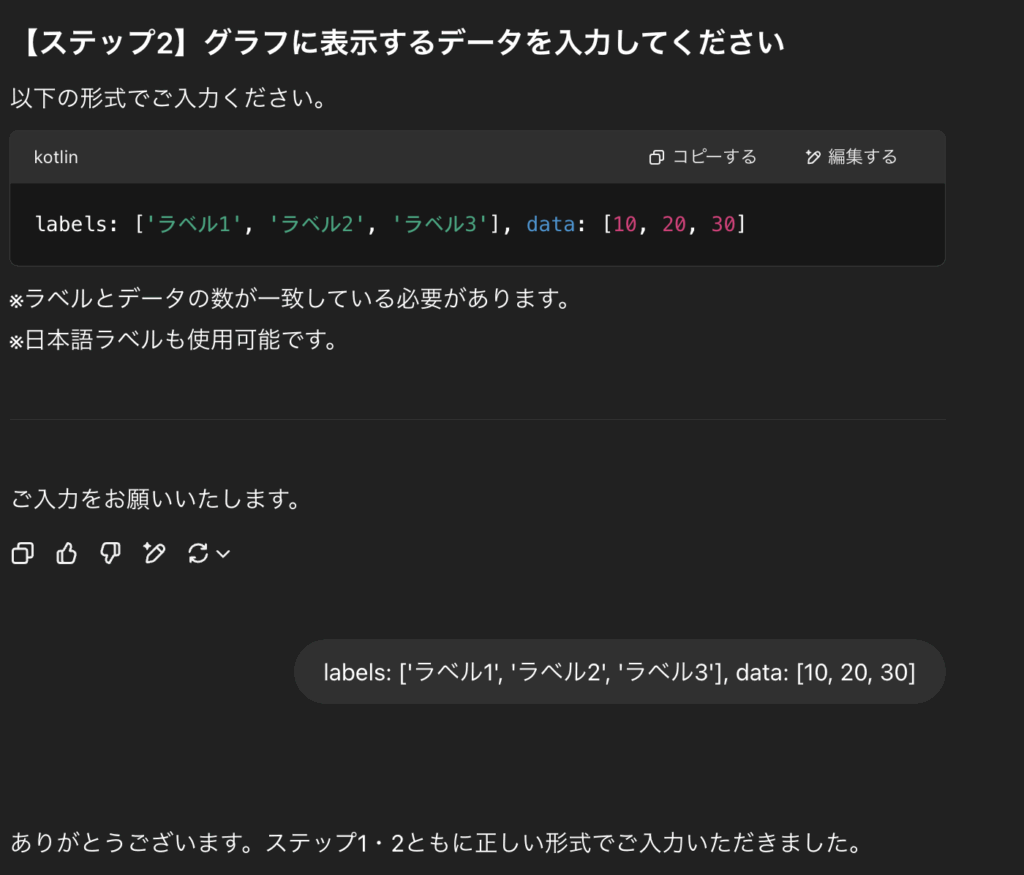
Task: Click the text 以下の形式でご入力ください。
Action: (x=170, y=99)
